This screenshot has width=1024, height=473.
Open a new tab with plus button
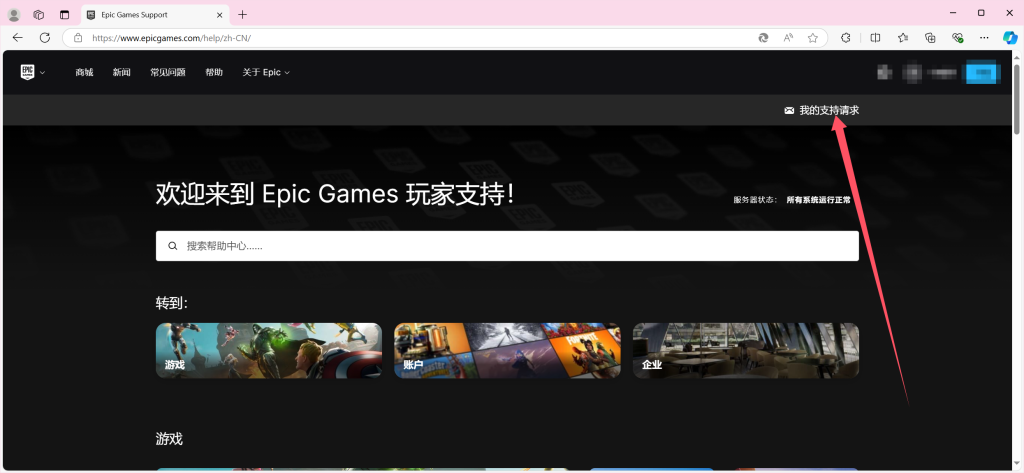[242, 14]
